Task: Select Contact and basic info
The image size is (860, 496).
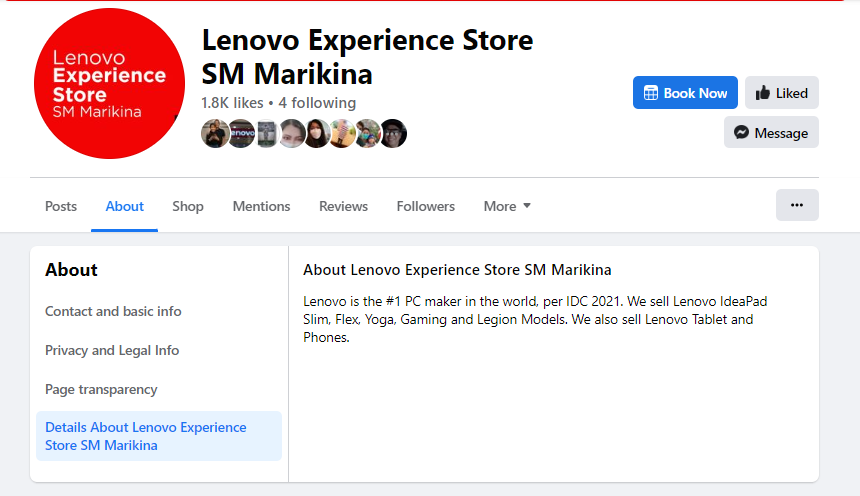Action: tap(113, 311)
